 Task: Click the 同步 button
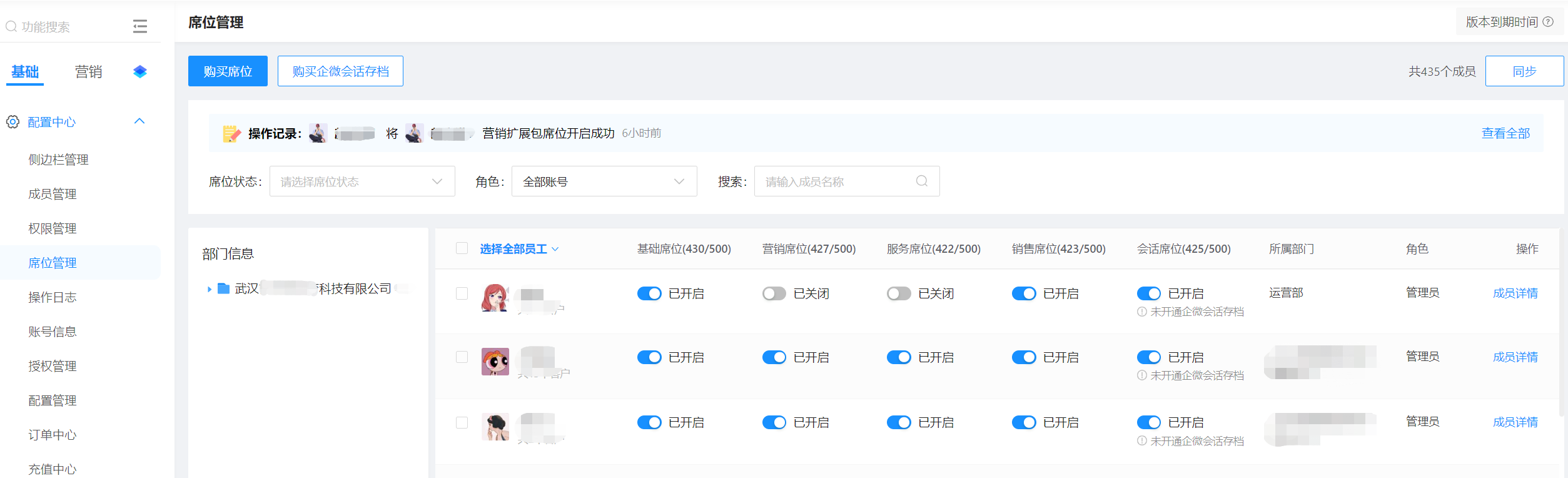tap(1524, 71)
